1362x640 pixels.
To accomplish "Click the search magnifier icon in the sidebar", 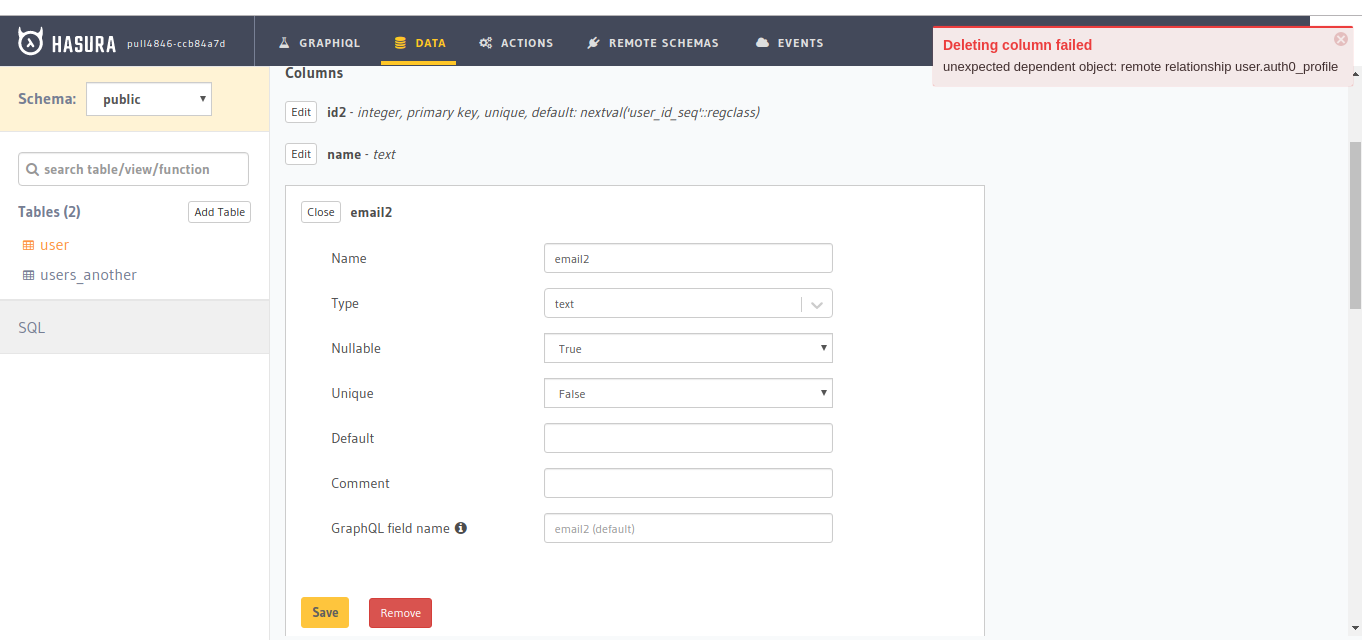I will pos(32,170).
